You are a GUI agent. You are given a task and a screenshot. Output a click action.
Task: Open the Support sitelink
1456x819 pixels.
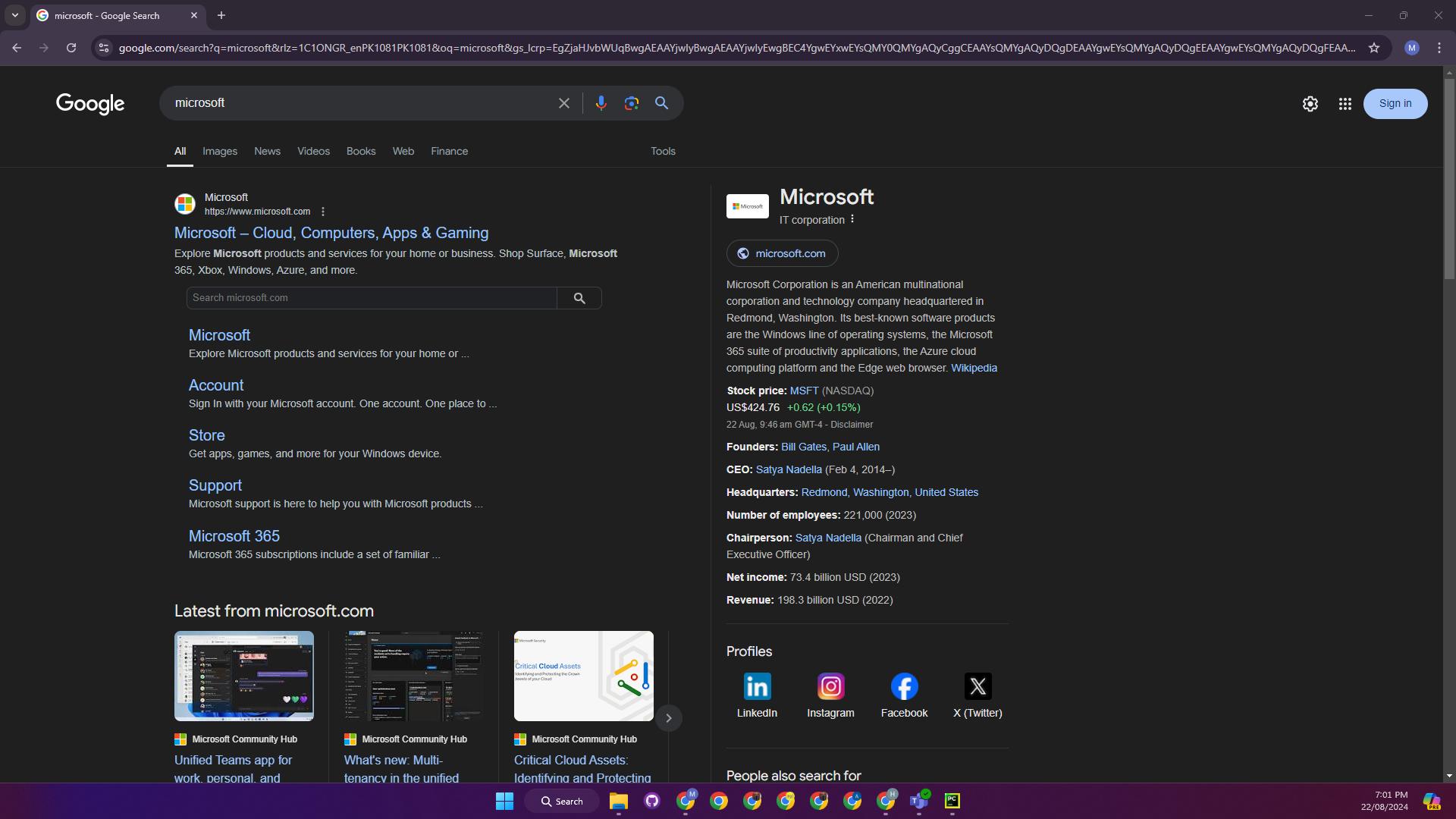click(x=215, y=485)
